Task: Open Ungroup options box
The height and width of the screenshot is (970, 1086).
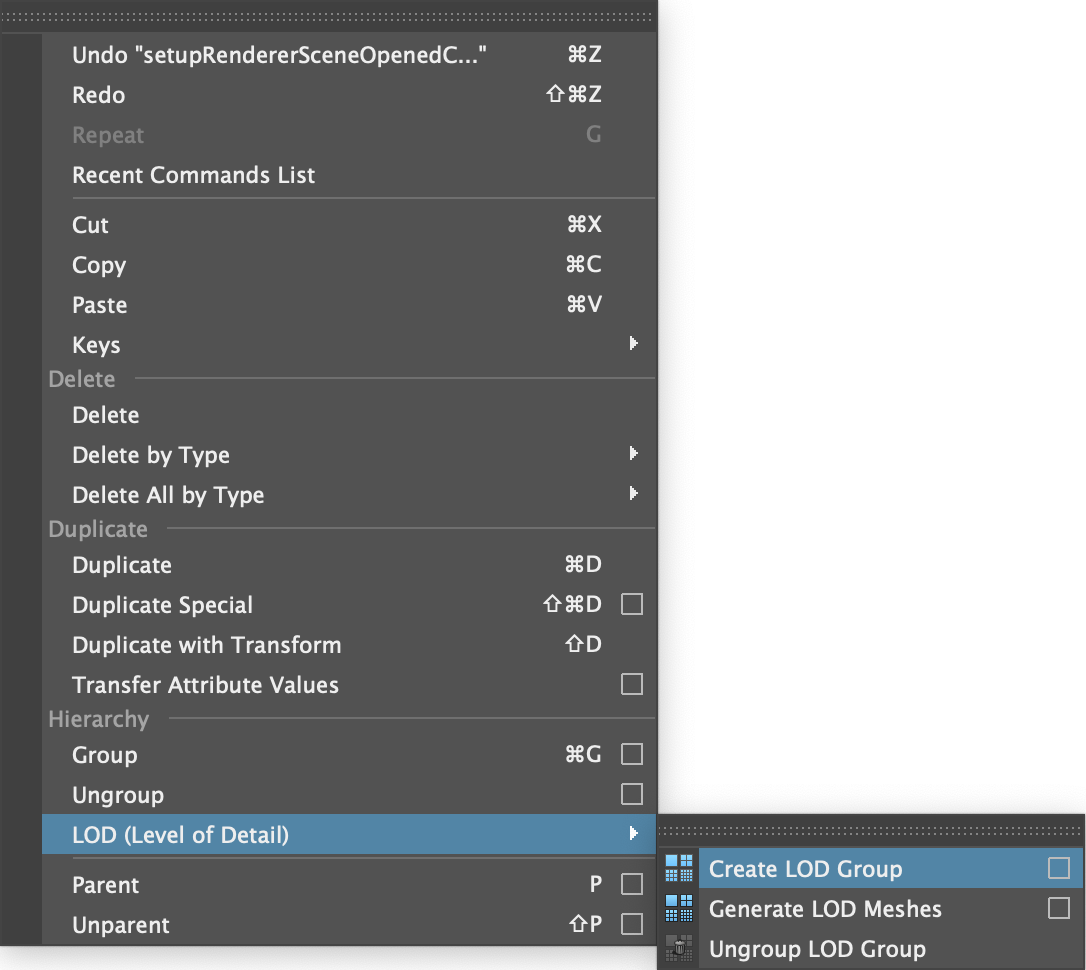Action: [632, 794]
